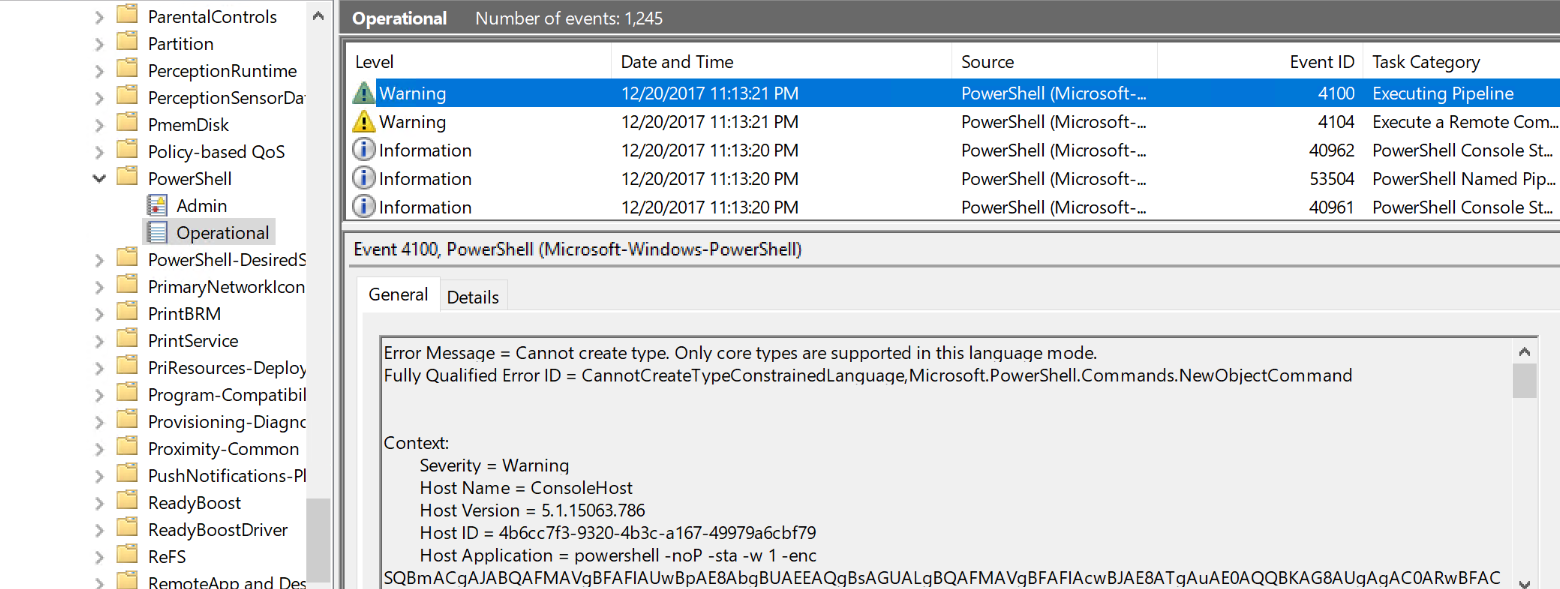This screenshot has height=589, width=1560.
Task: Collapse the PowerShell tree node
Action: click(x=99, y=179)
